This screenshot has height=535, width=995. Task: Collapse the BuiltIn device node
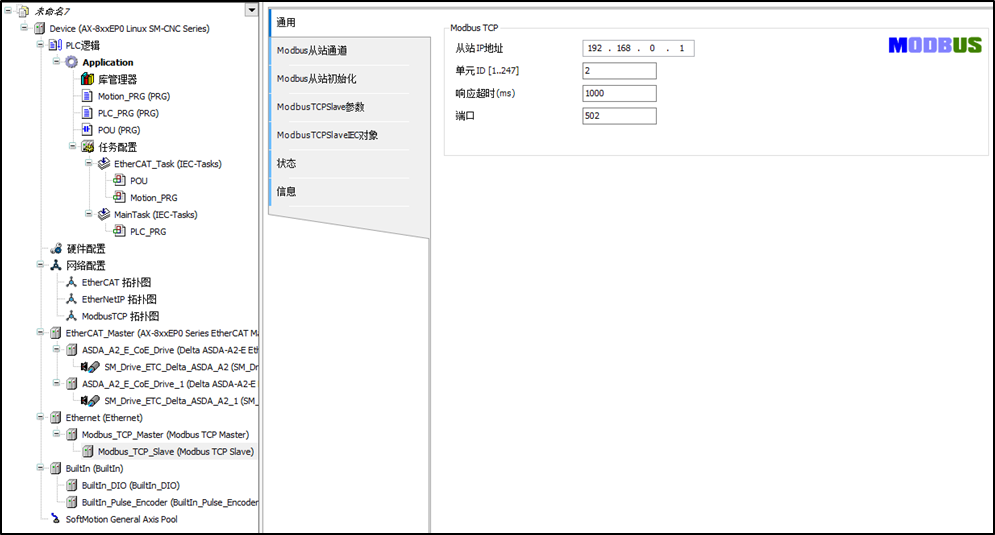(41, 468)
